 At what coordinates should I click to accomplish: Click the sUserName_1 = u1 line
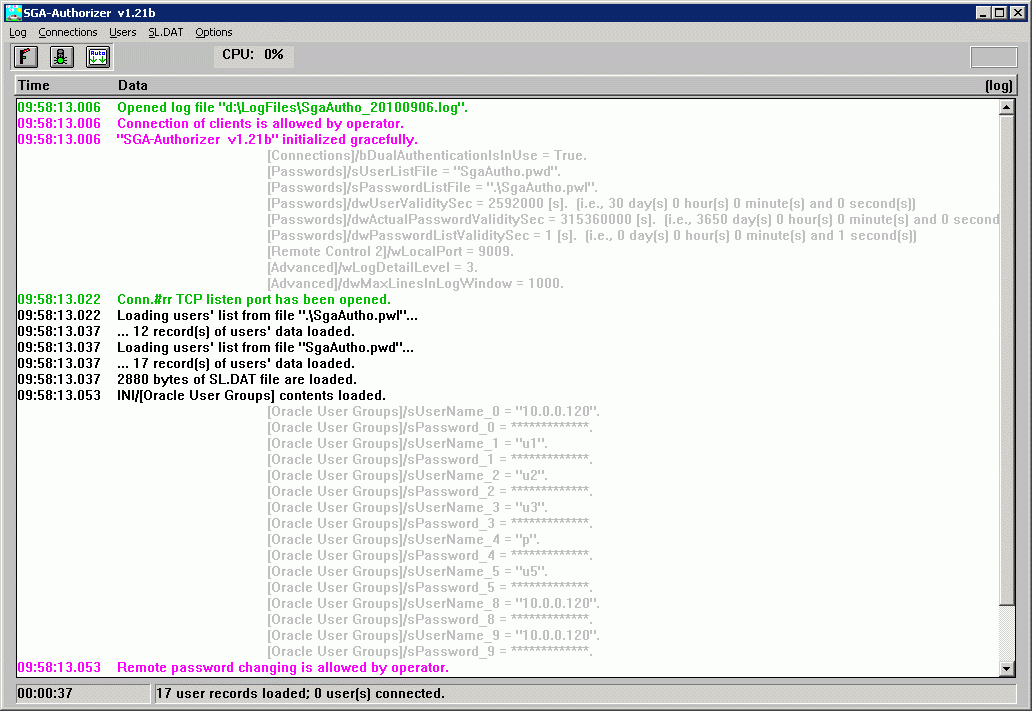pyautogui.click(x=407, y=444)
